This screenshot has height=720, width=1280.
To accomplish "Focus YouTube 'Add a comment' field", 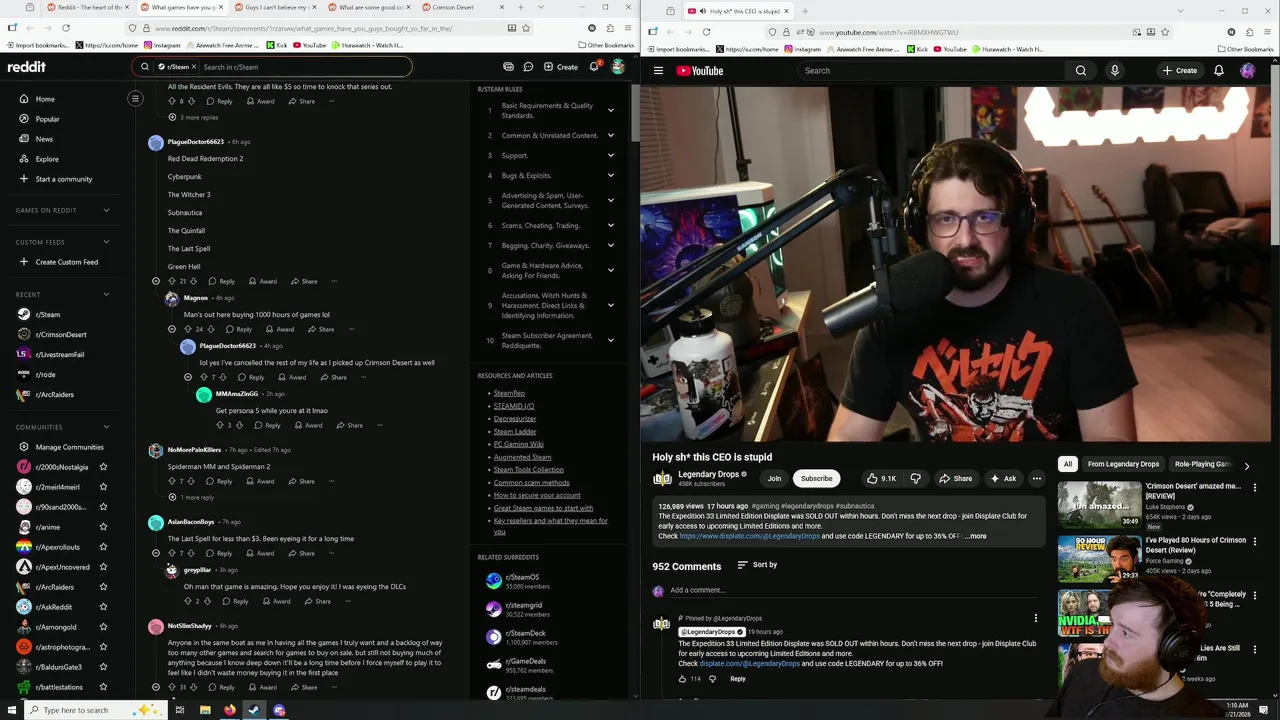I will 852,590.
